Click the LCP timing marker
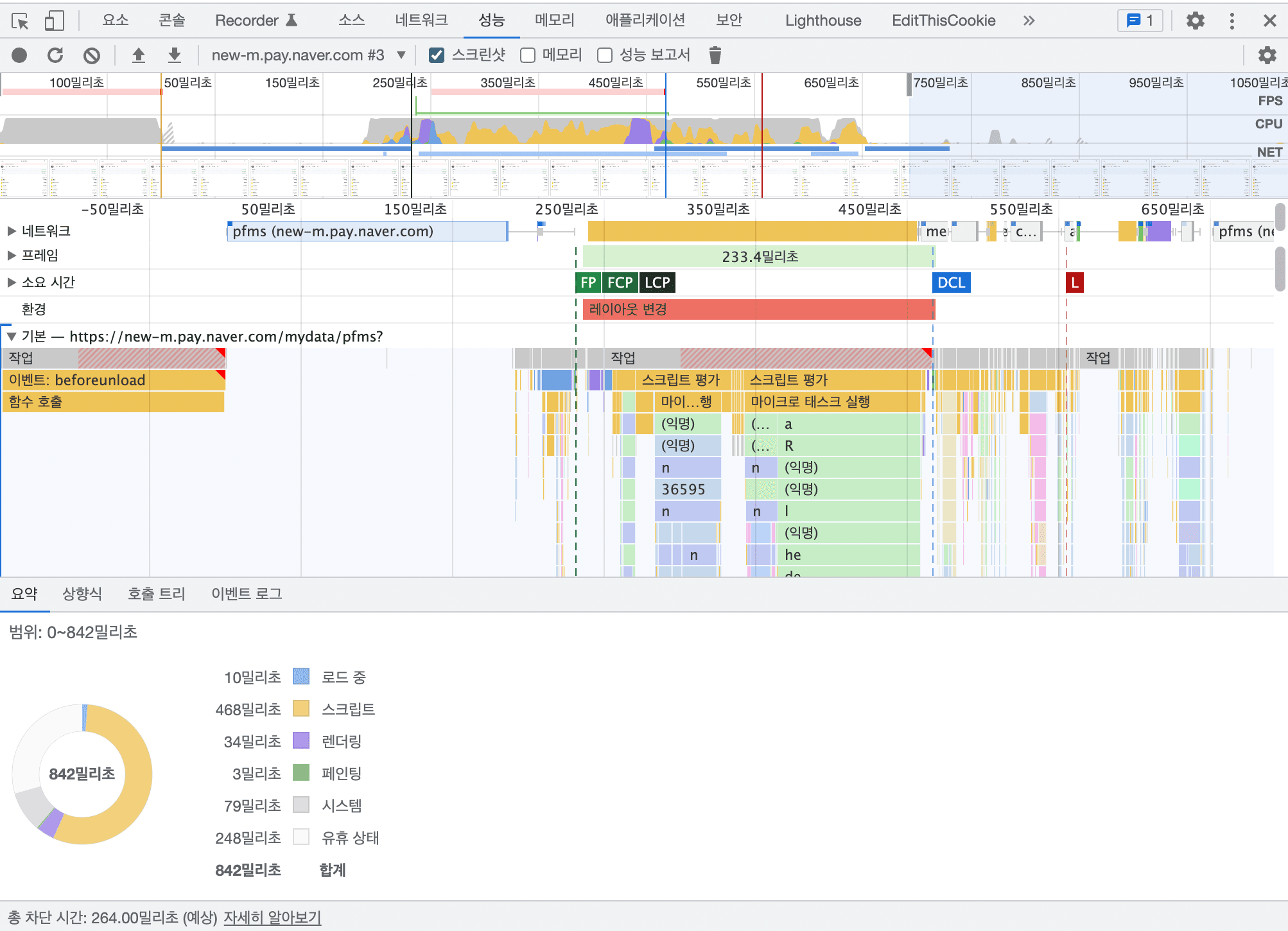Screen dimensions: 1288x931 pos(656,283)
